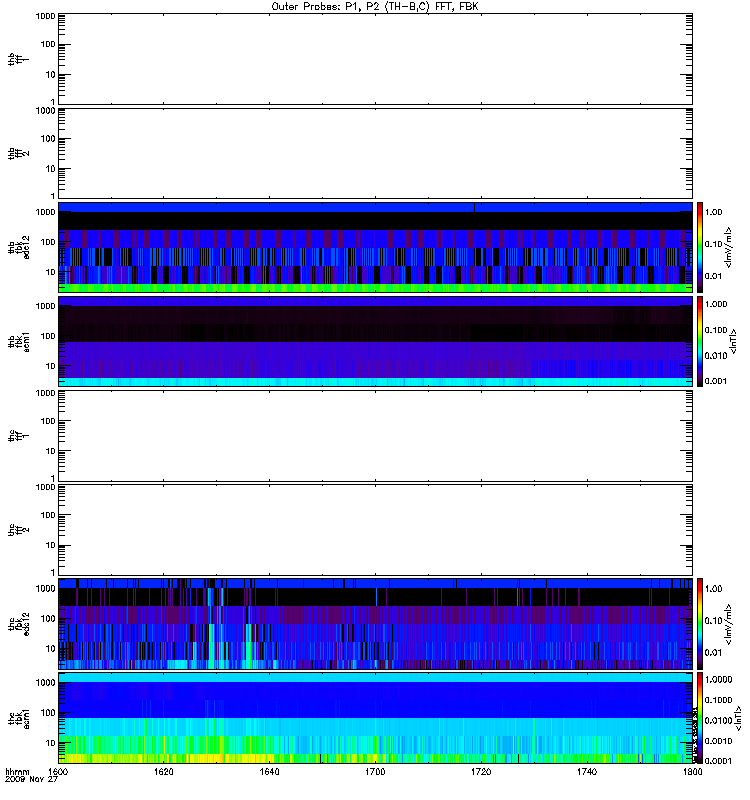Click the thb scm1 nT color bar
The width and height of the screenshot is (750, 800).
pyautogui.click(x=700, y=341)
